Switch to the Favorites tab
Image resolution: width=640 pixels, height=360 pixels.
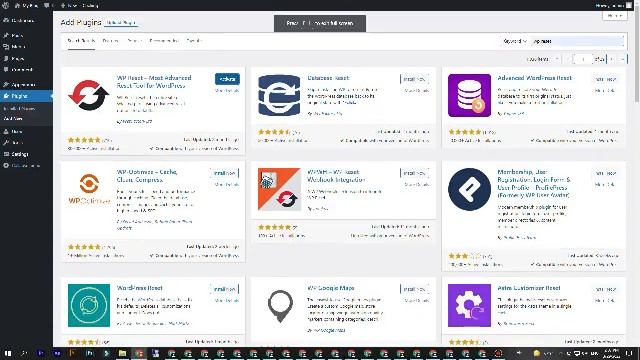tap(194, 41)
